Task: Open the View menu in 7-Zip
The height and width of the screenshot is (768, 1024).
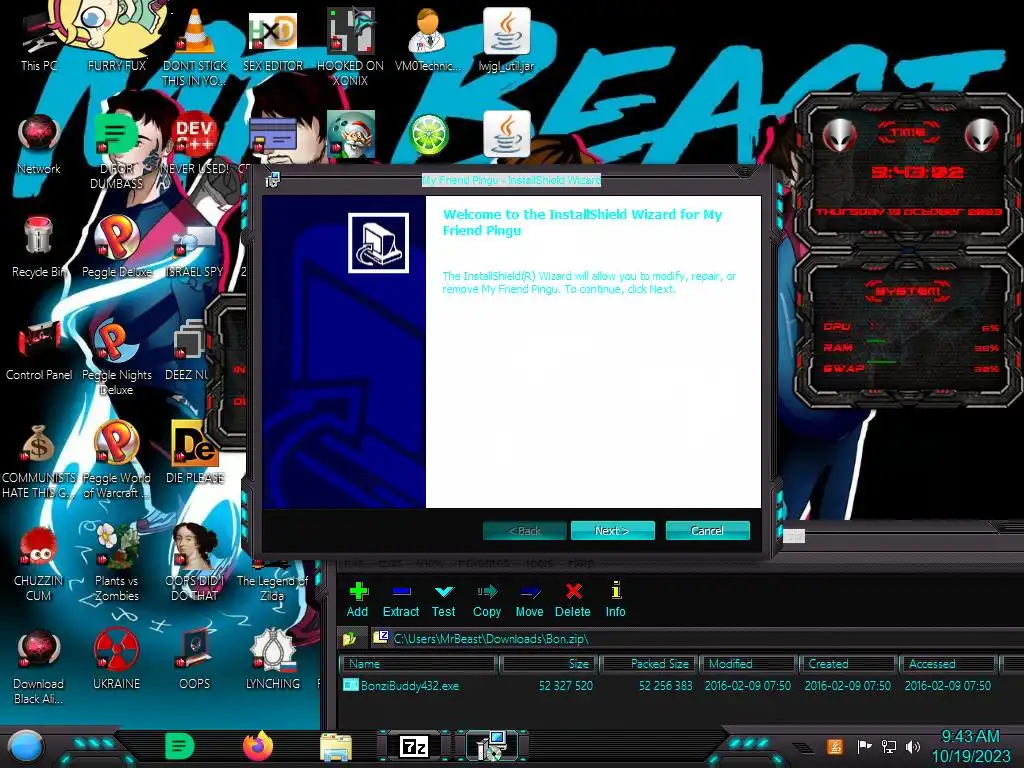Action: [430, 562]
